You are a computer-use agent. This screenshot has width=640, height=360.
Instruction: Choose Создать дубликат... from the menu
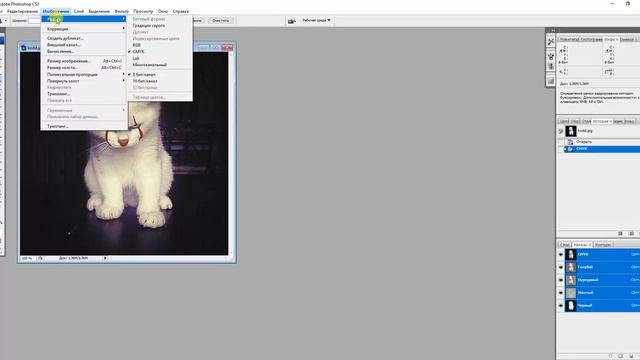pos(84,38)
